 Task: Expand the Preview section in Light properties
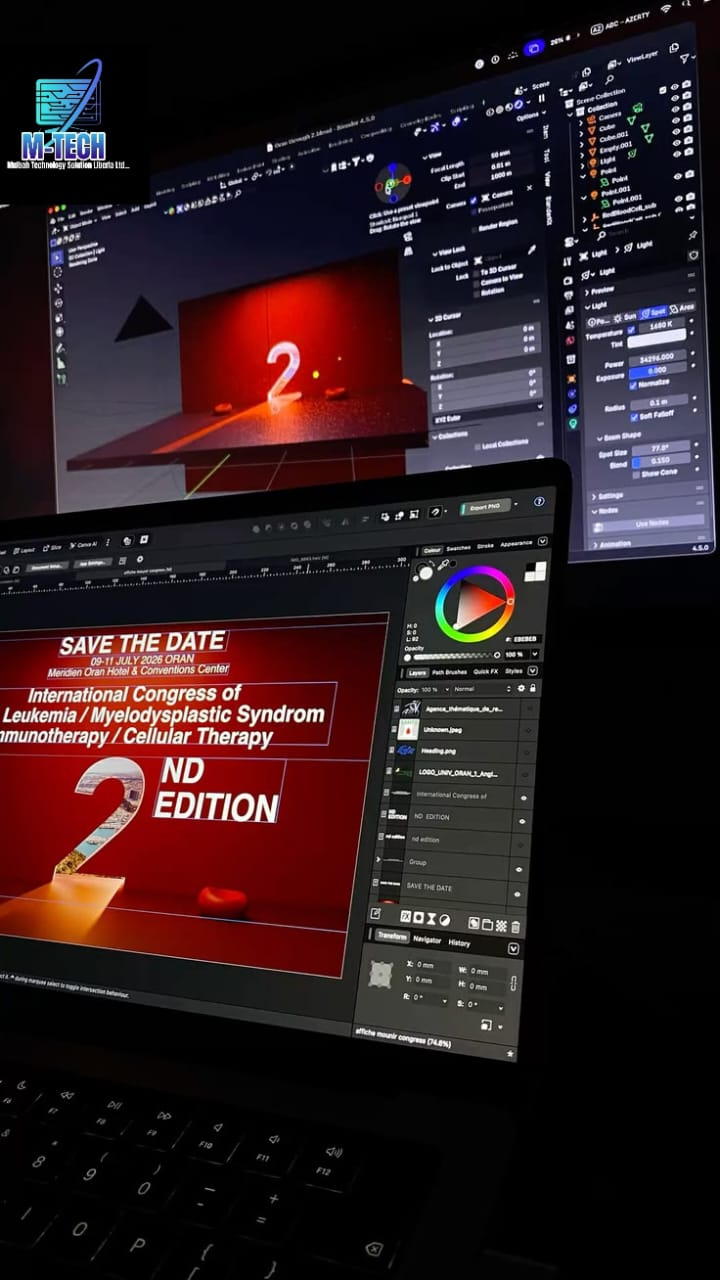point(599,291)
